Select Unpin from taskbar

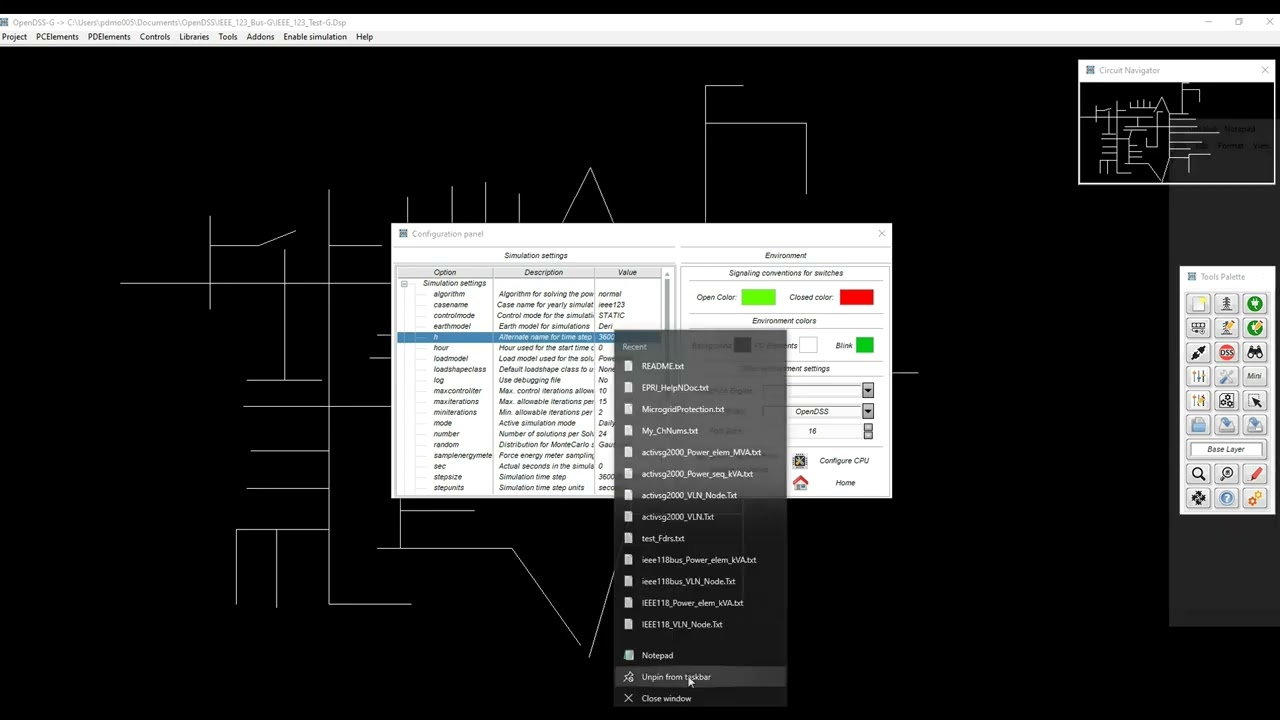tap(700, 677)
